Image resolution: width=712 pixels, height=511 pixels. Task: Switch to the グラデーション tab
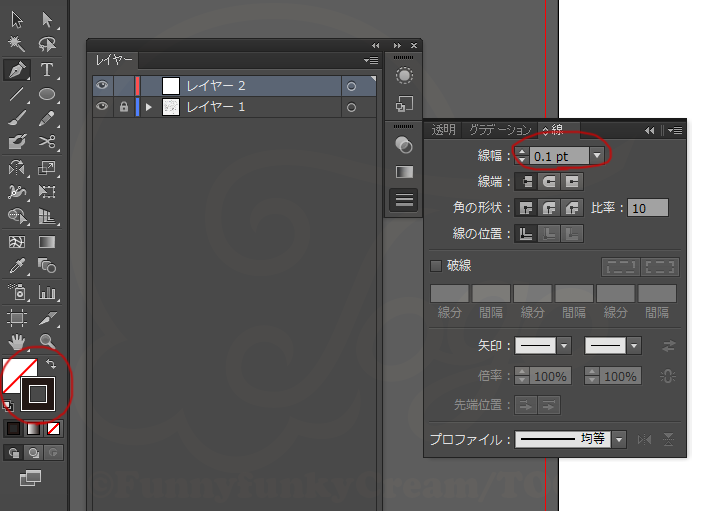tap(499, 130)
